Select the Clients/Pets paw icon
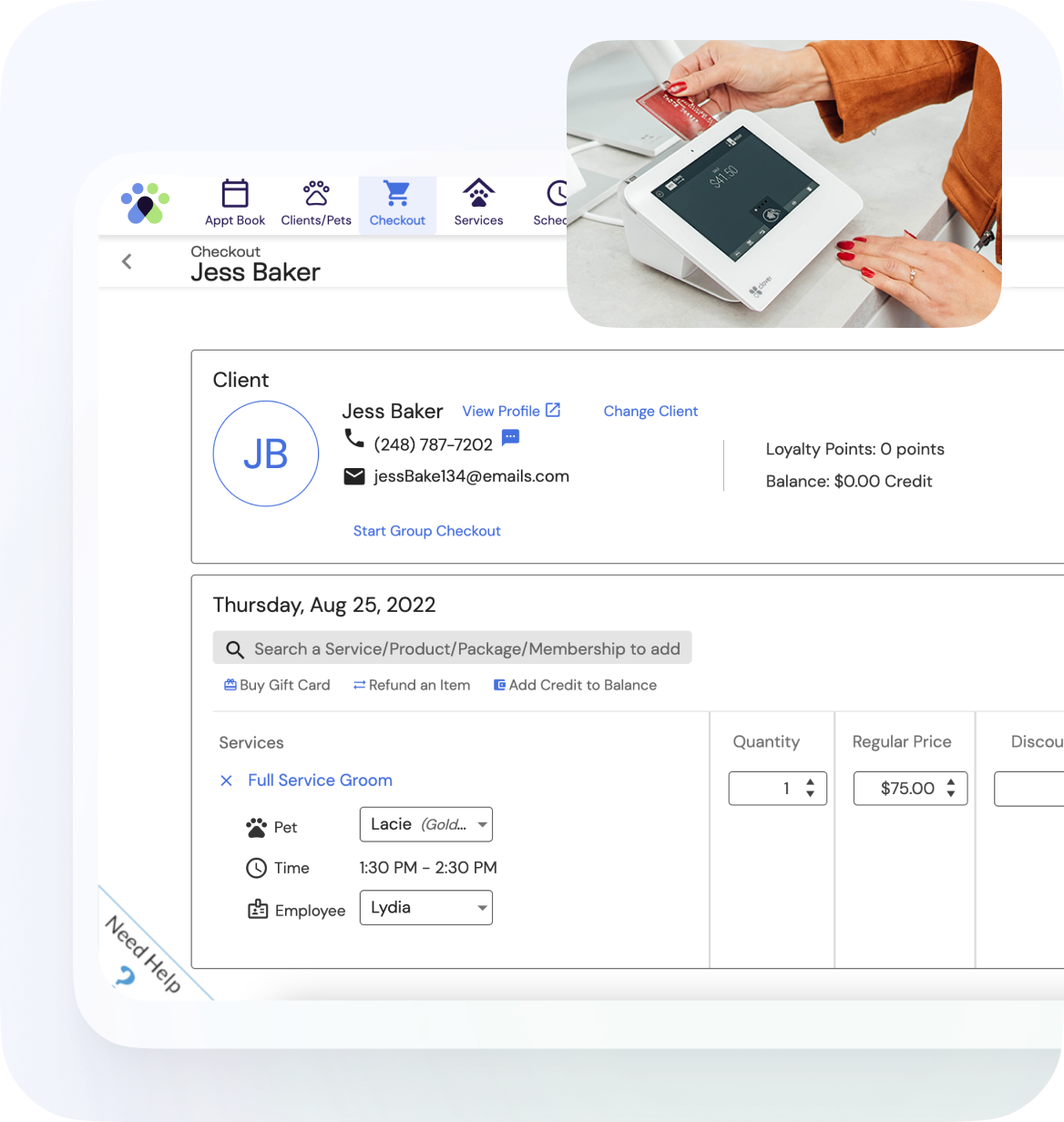This screenshot has height=1122, width=1064. (315, 192)
